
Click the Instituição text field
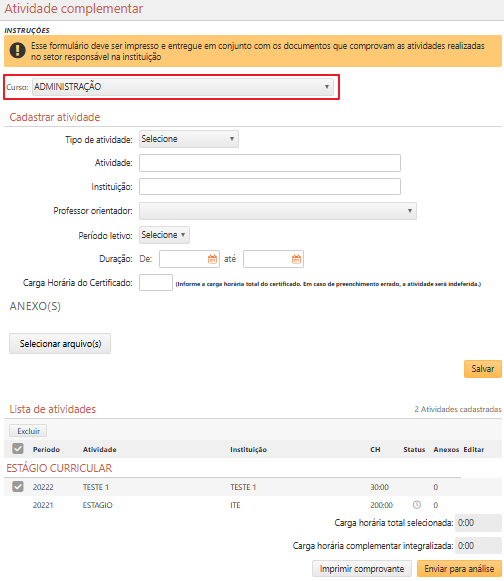(270, 186)
